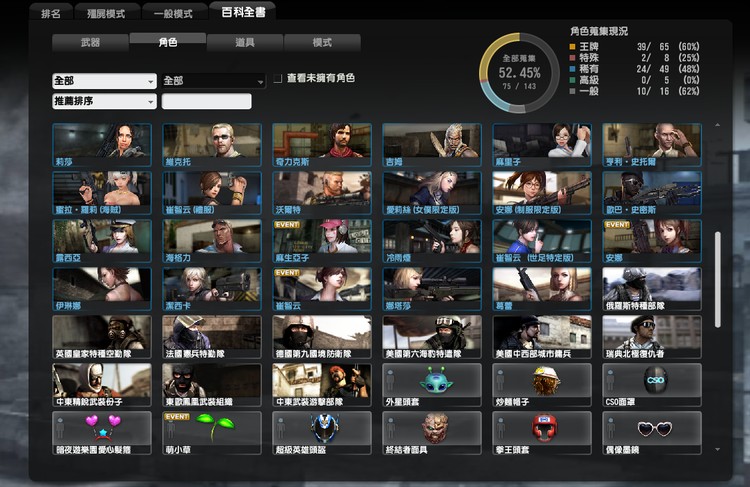This screenshot has height=487, width=750.
Task: Select the 東歐鳳凰武裝組織 character card
Action: [x=212, y=385]
